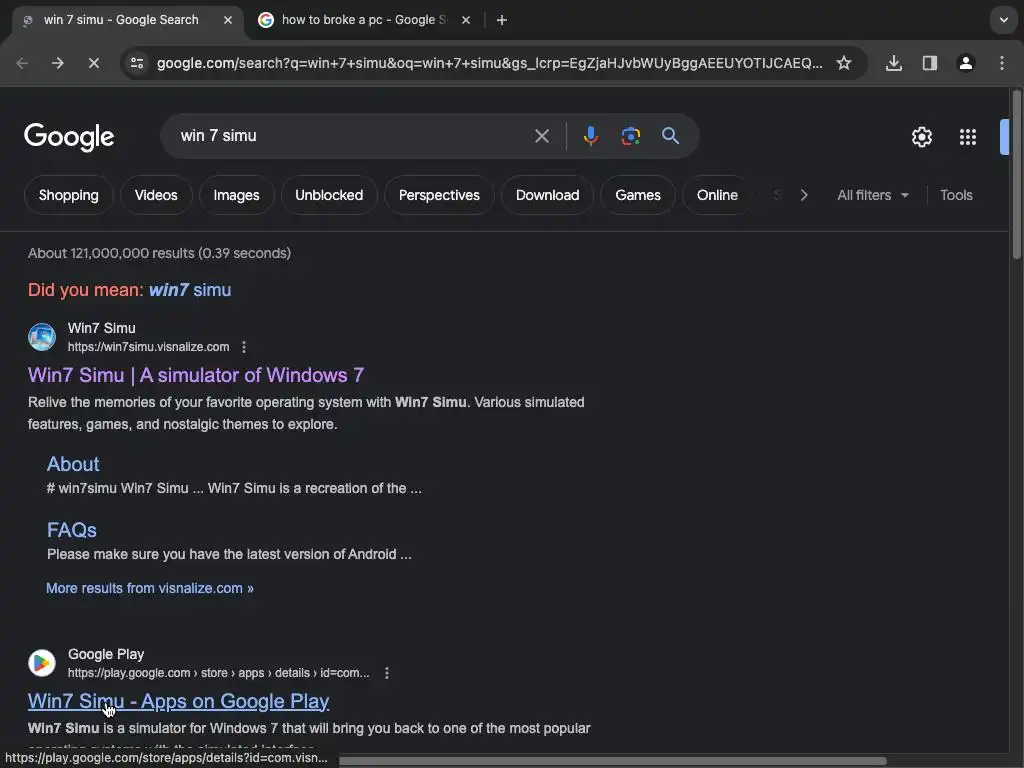The image size is (1024, 768).
Task: Filter results by Shopping
Action: (69, 195)
